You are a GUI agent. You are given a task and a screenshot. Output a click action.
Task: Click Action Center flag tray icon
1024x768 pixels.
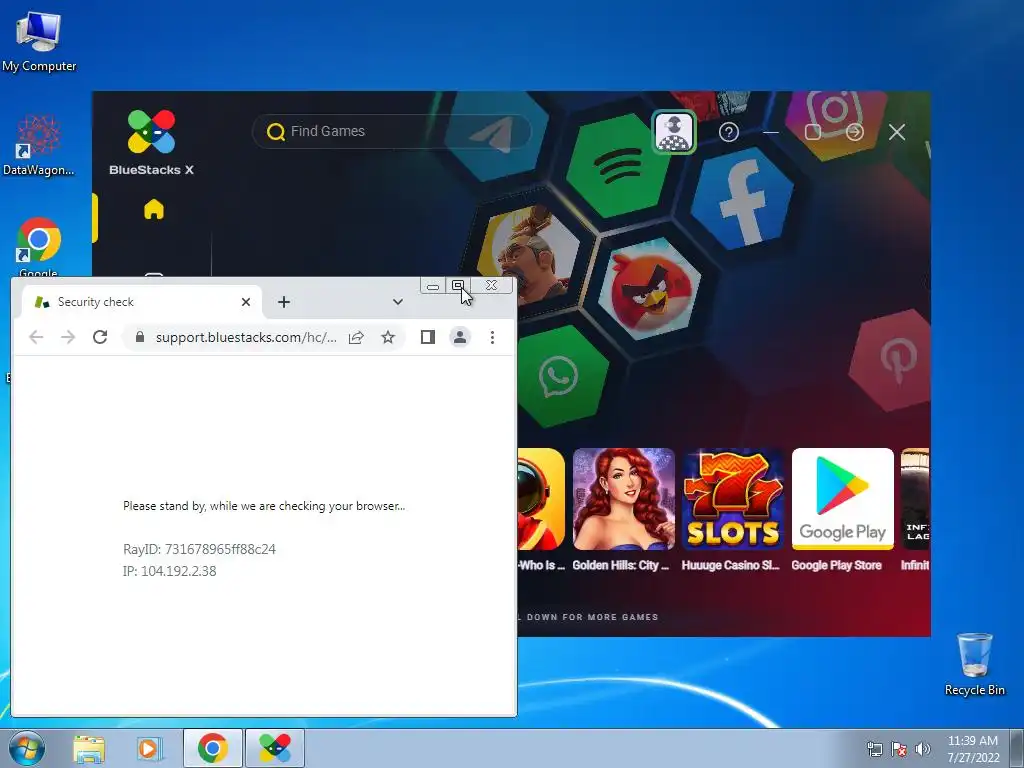pyautogui.click(x=899, y=749)
